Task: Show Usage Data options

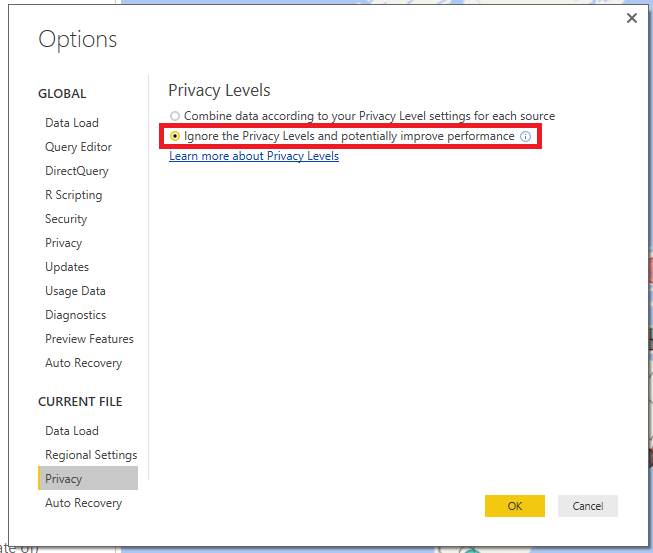Action: [75, 291]
